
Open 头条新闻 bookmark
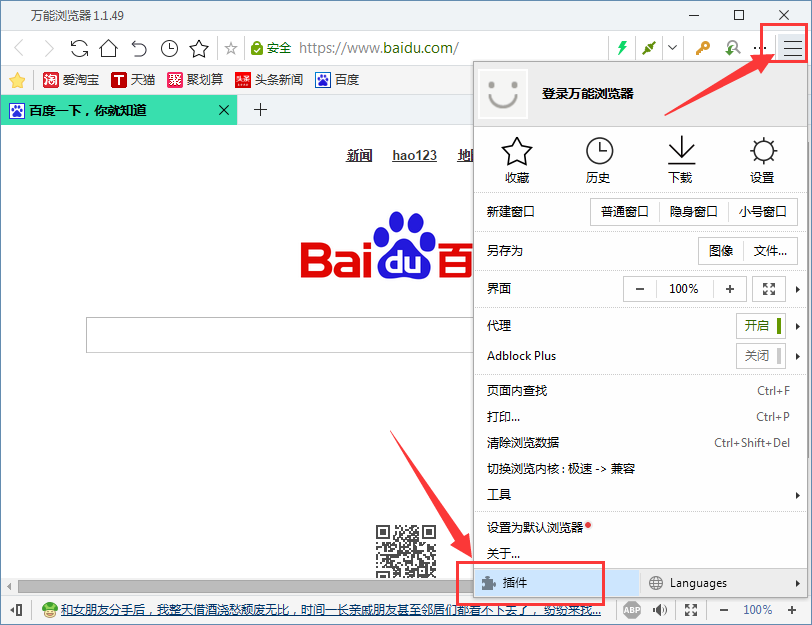tap(269, 80)
